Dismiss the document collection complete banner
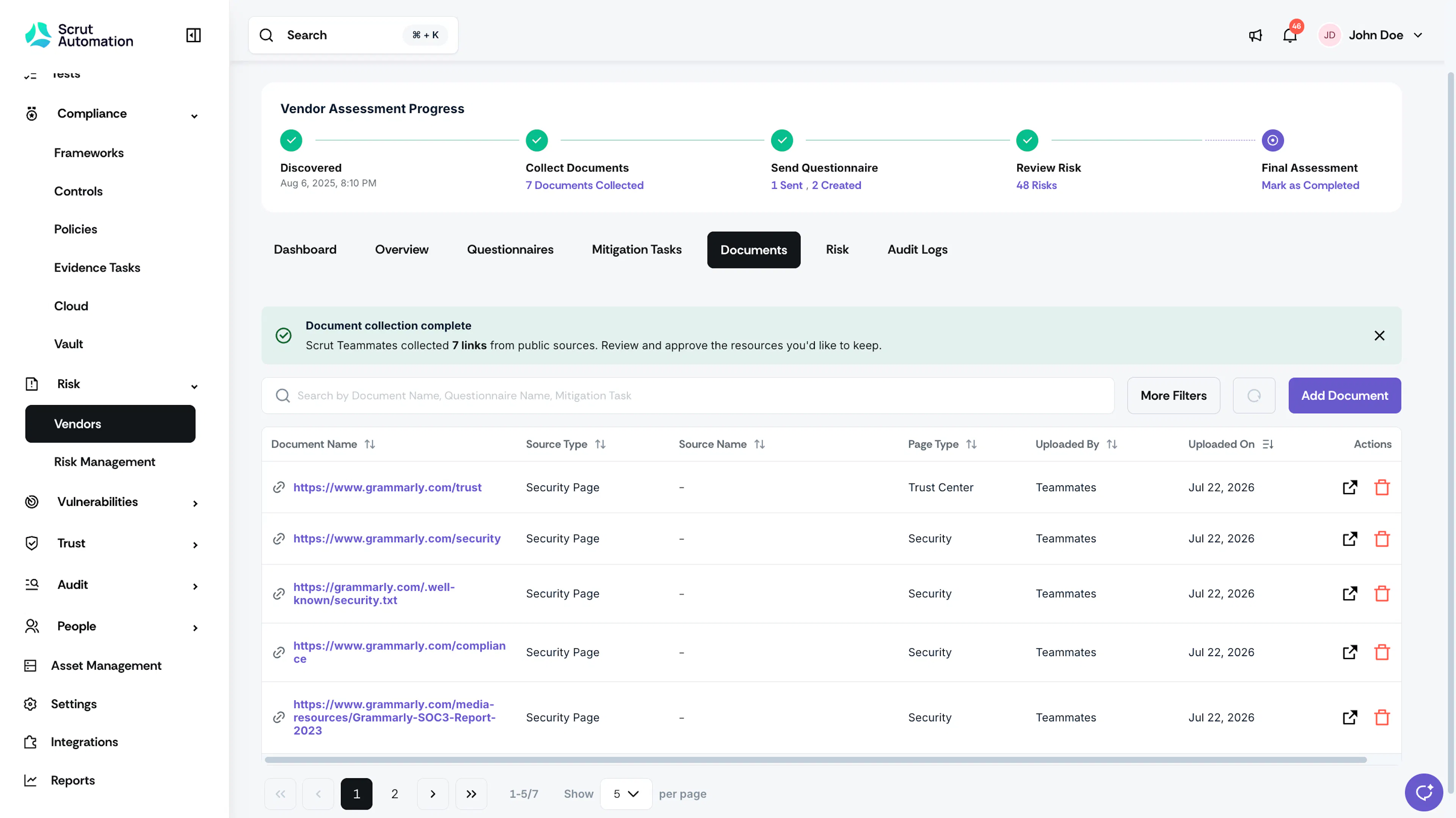The image size is (1456, 818). point(1379,336)
